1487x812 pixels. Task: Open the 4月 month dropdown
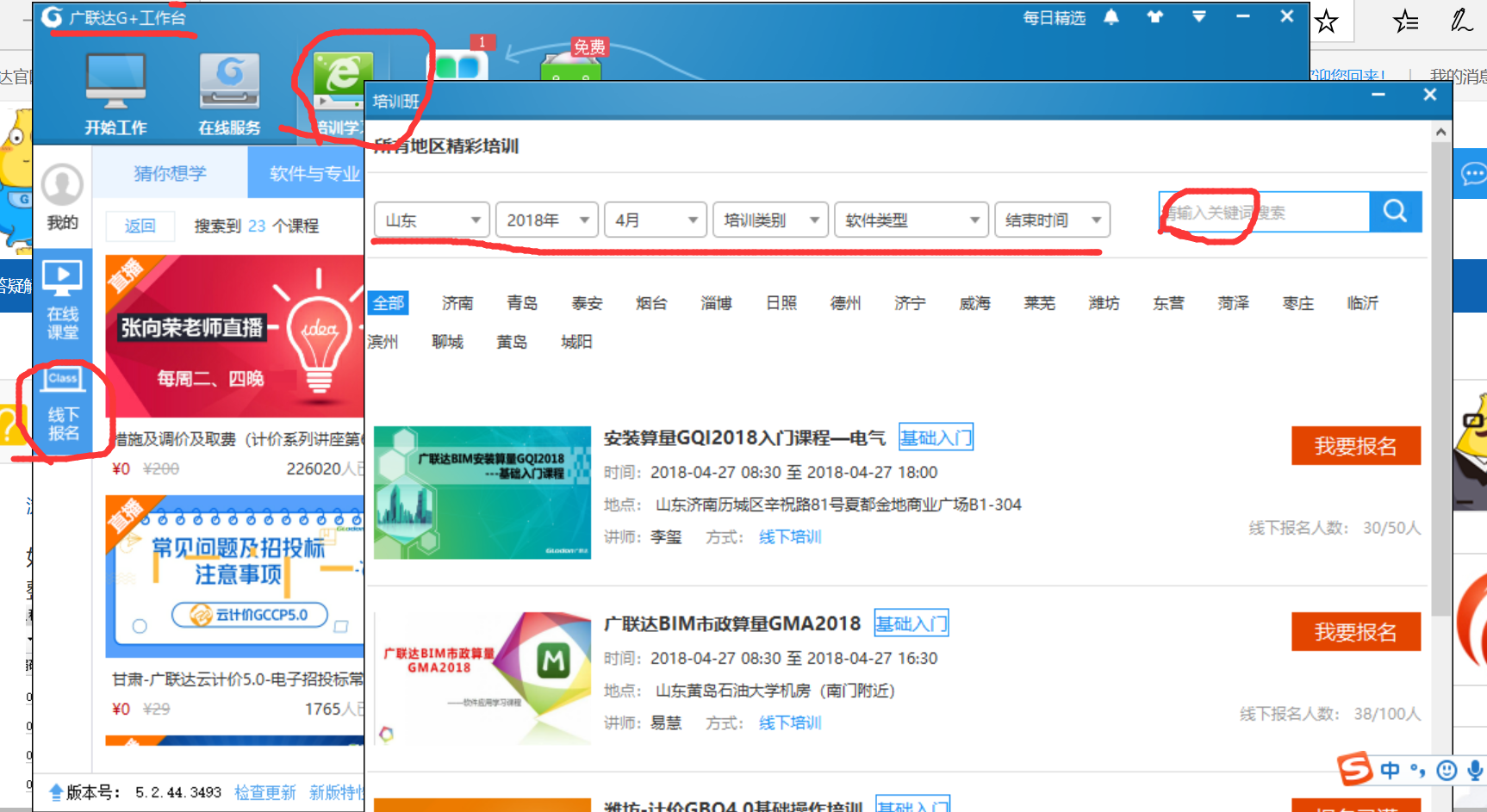coord(656,220)
